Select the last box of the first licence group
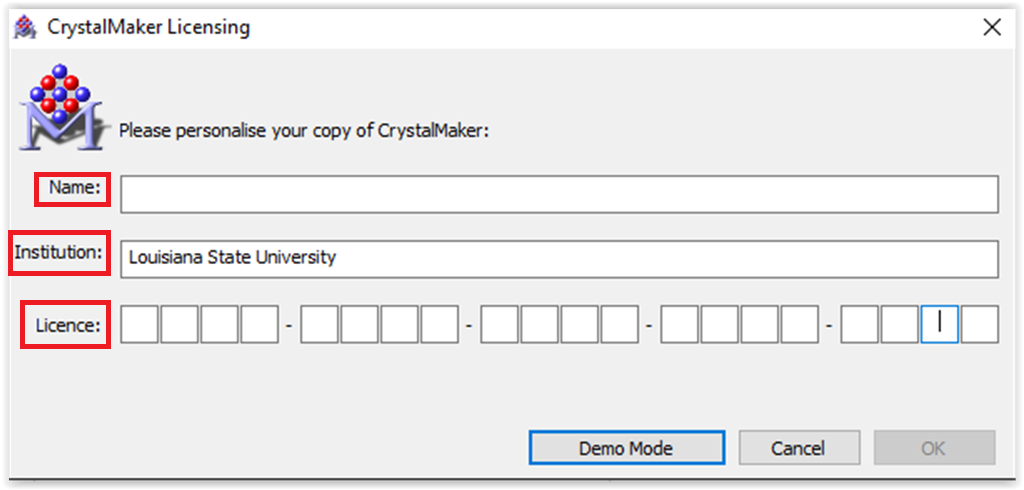This screenshot has width=1024, height=490. [260, 325]
